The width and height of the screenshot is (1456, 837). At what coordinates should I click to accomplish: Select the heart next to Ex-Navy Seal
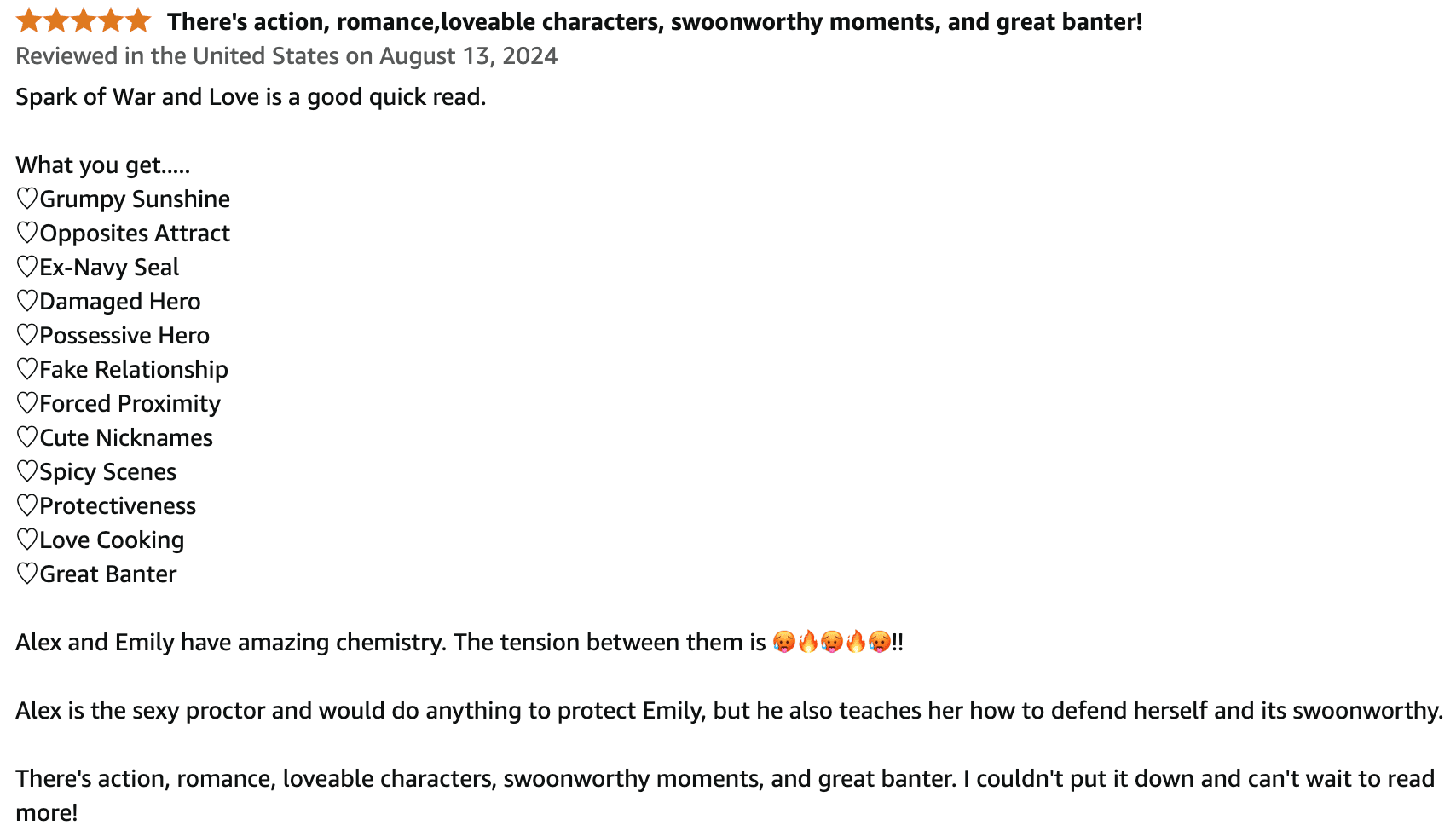click(x=27, y=267)
